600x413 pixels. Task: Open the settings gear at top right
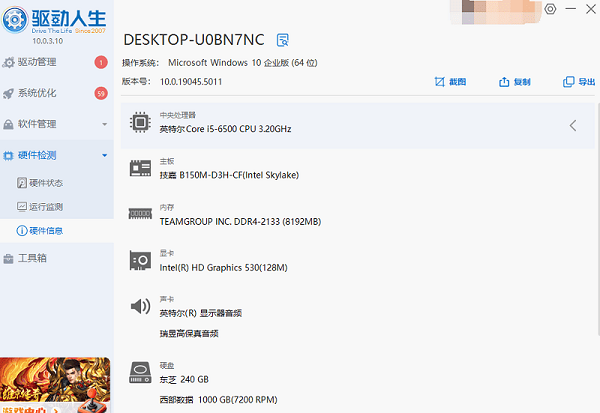(550, 9)
